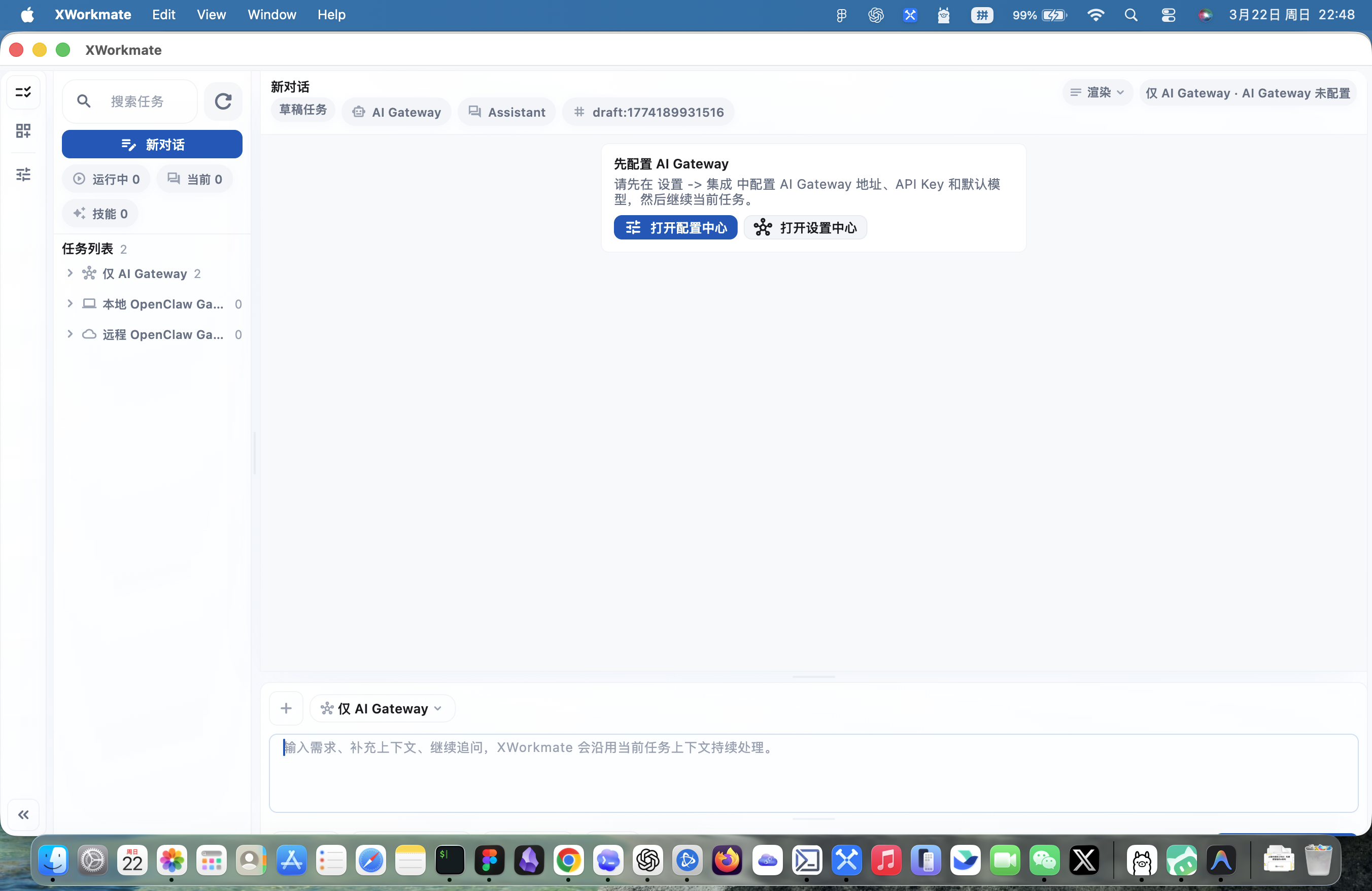Open Spotlight search in menu bar

point(1131,15)
